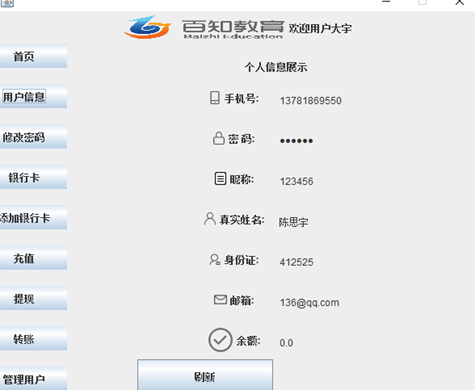The height and width of the screenshot is (390, 475).
Task: Click the phone number 13781869550
Action: (311, 101)
